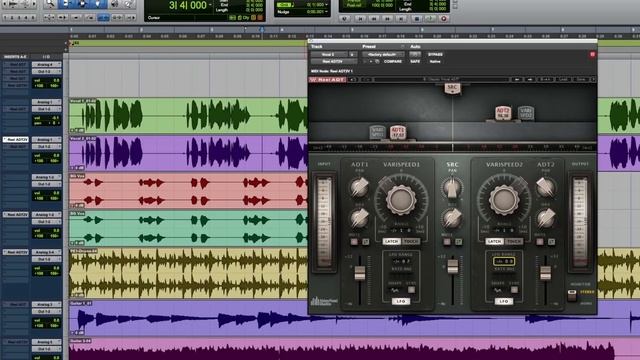Toggle the Varispeed2 LFO sync button
Viewport: 640px width, 360px height.
(x=514, y=290)
